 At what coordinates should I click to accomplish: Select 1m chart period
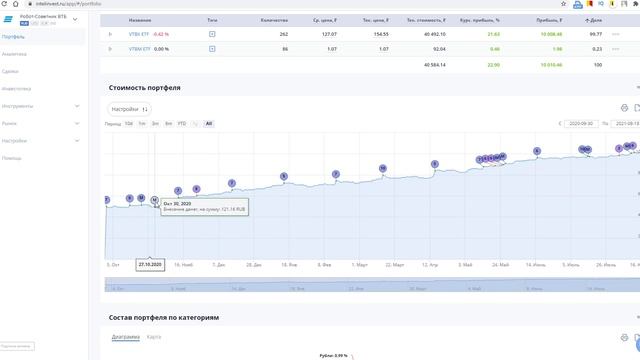pos(142,124)
